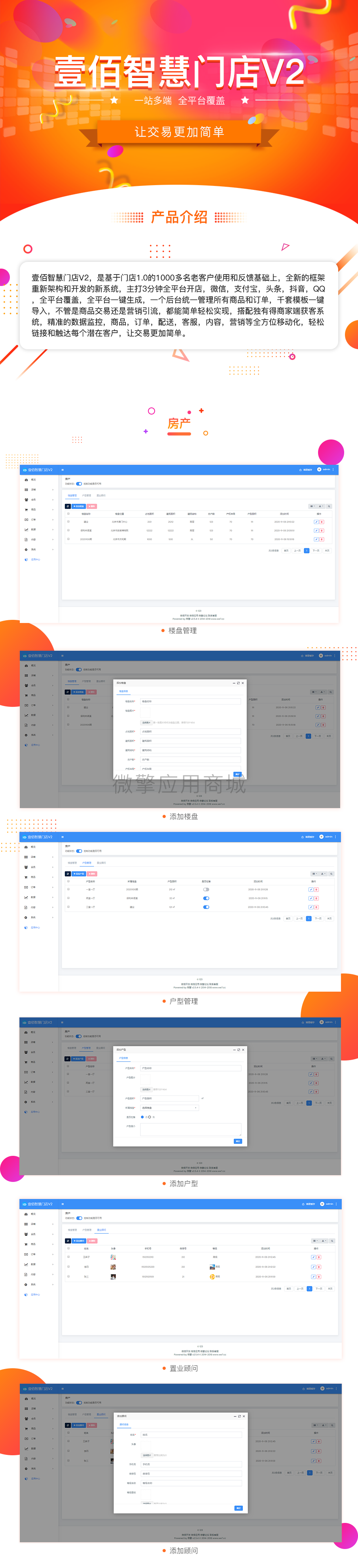Open the column display dropdown in 楼盘管理 toolbar

(x=313, y=506)
